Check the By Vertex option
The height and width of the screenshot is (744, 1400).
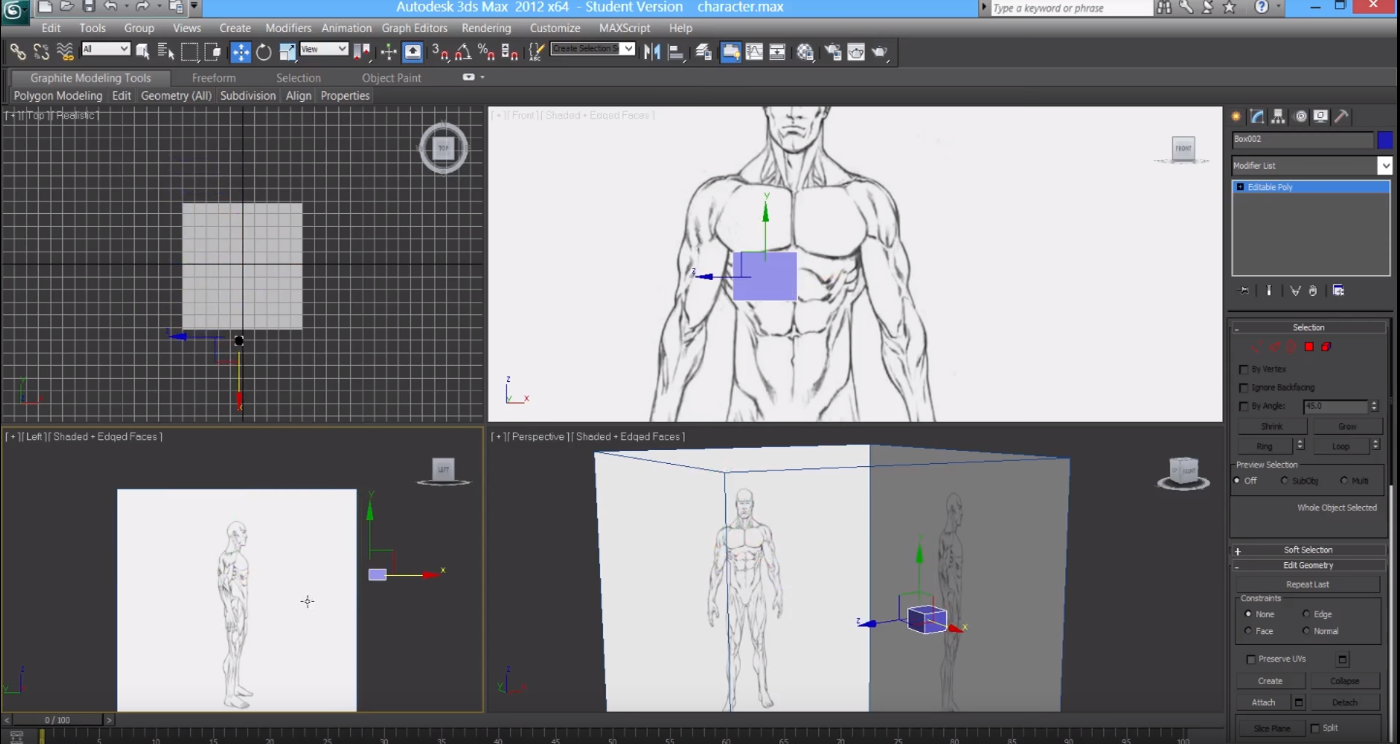click(x=1243, y=368)
